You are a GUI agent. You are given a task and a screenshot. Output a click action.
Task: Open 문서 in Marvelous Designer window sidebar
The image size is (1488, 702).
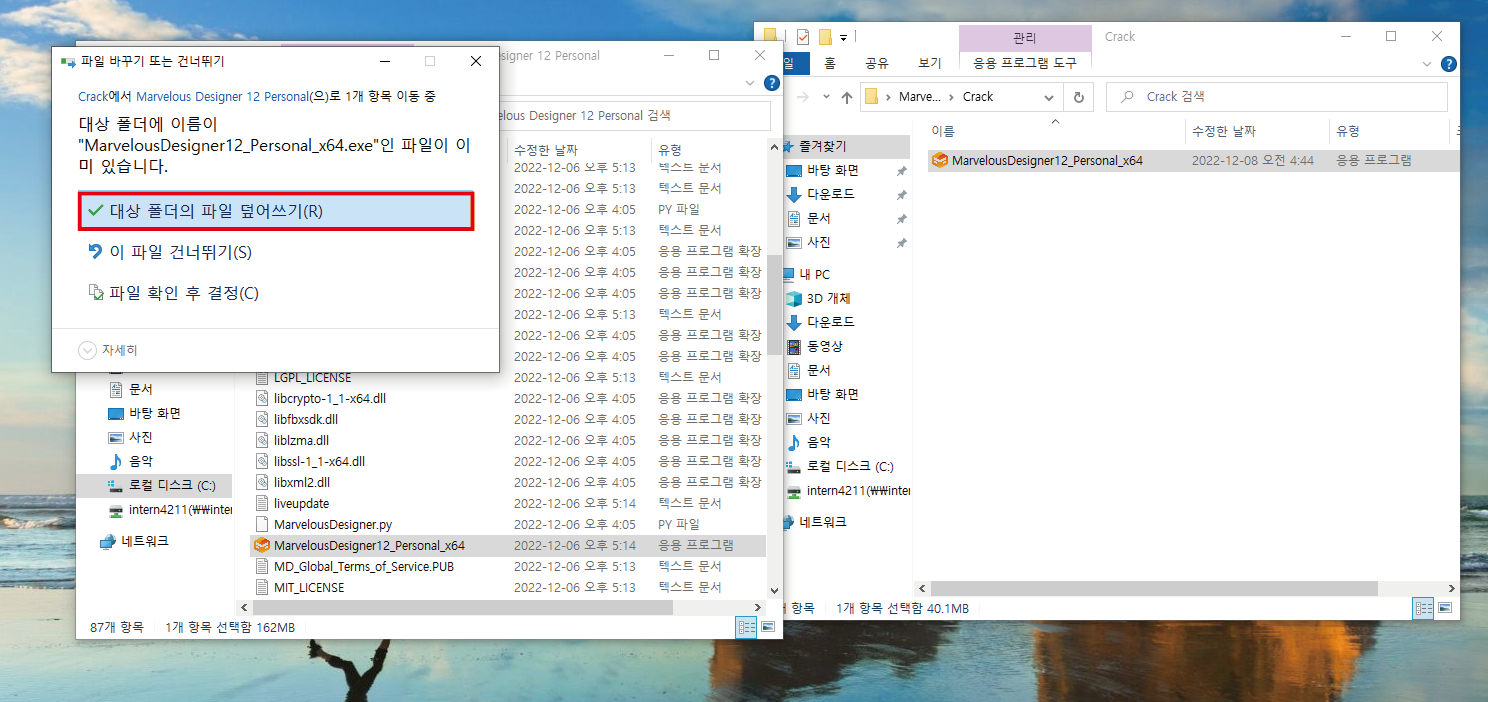141,389
